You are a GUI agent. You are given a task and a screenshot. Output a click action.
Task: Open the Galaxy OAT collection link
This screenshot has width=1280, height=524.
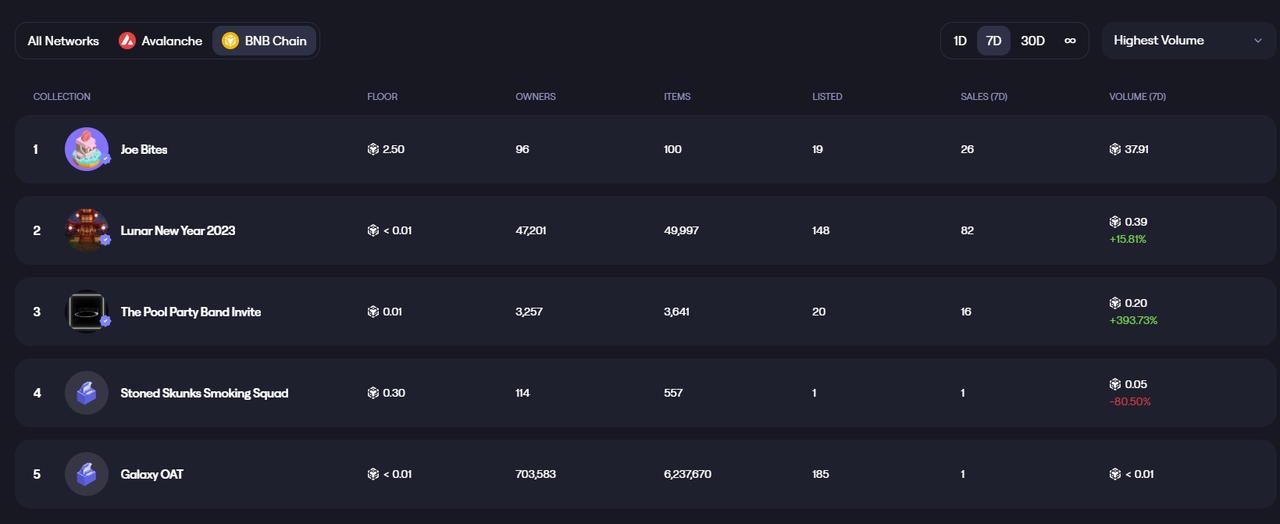152,474
